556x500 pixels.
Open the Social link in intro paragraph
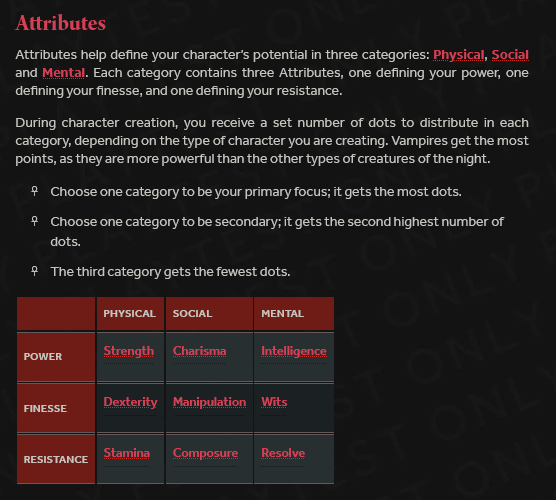click(510, 55)
